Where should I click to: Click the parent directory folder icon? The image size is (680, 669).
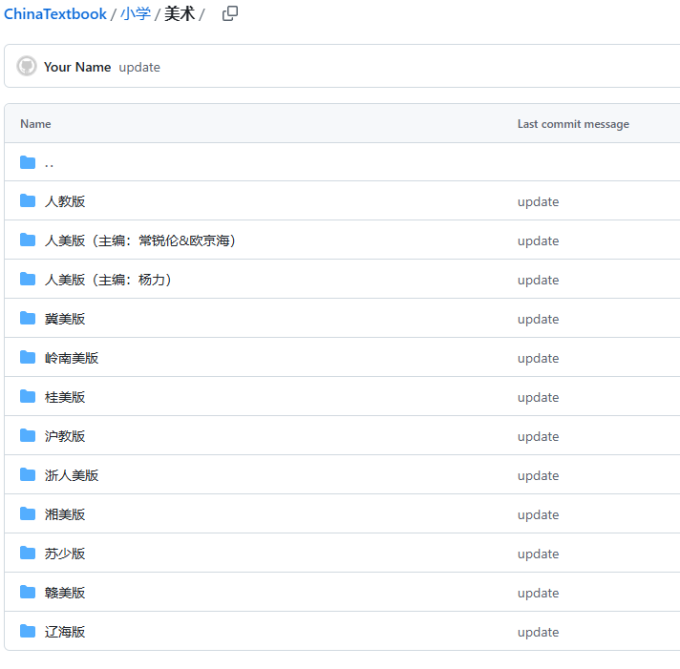(x=28, y=162)
